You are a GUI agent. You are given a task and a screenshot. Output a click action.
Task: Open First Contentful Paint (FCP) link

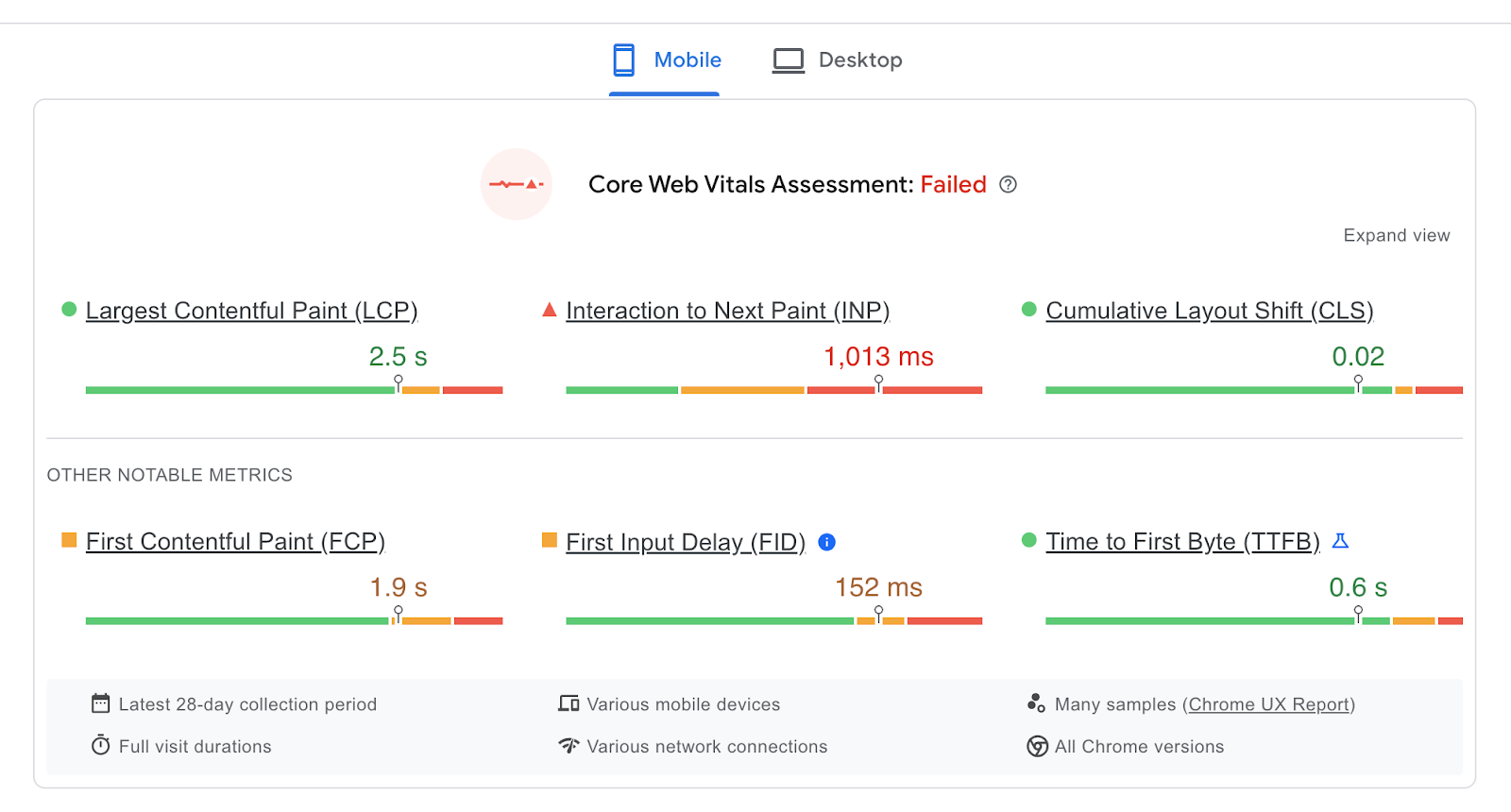(235, 541)
